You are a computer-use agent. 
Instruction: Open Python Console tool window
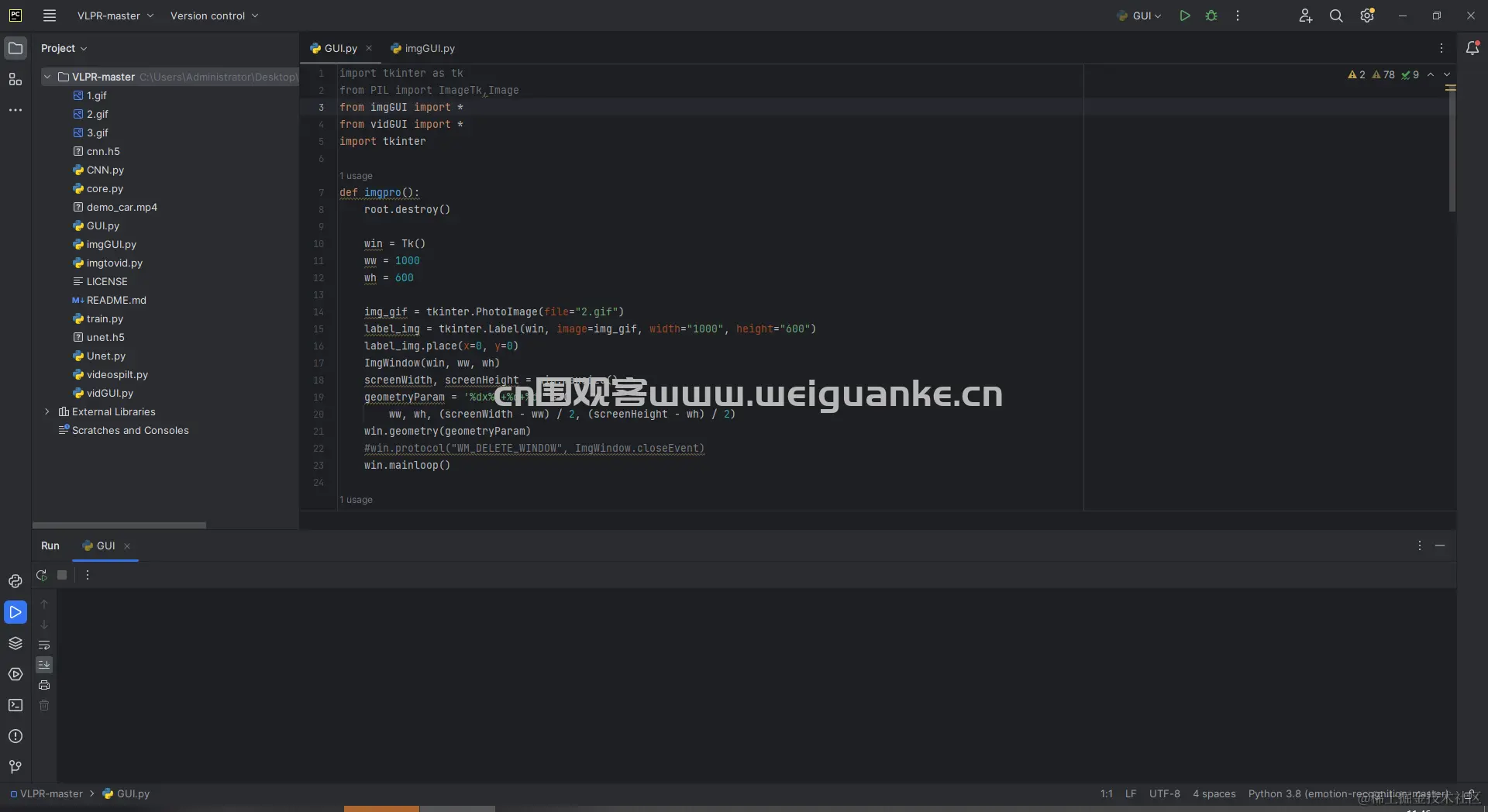tap(15, 581)
